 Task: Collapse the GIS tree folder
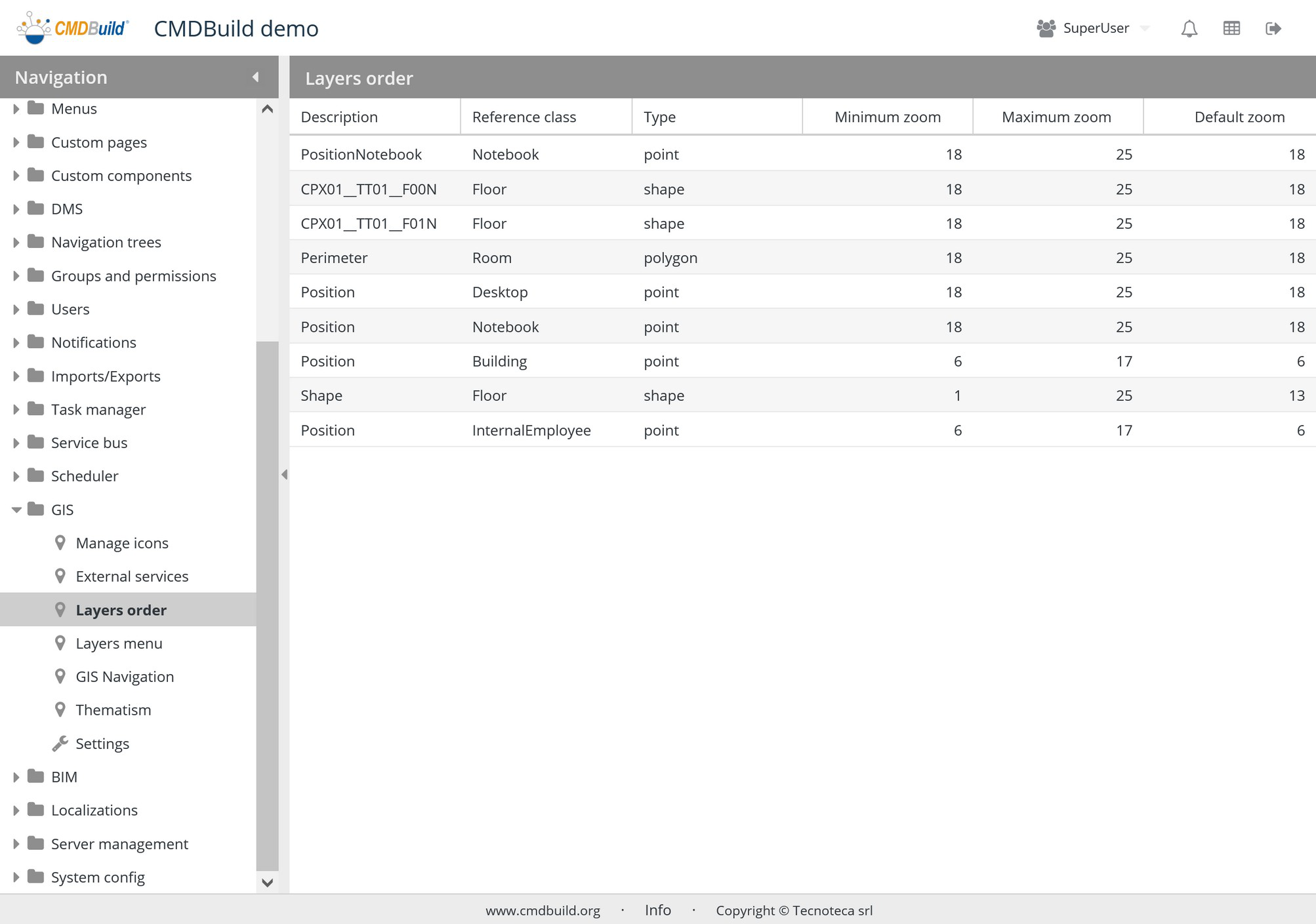(16, 510)
